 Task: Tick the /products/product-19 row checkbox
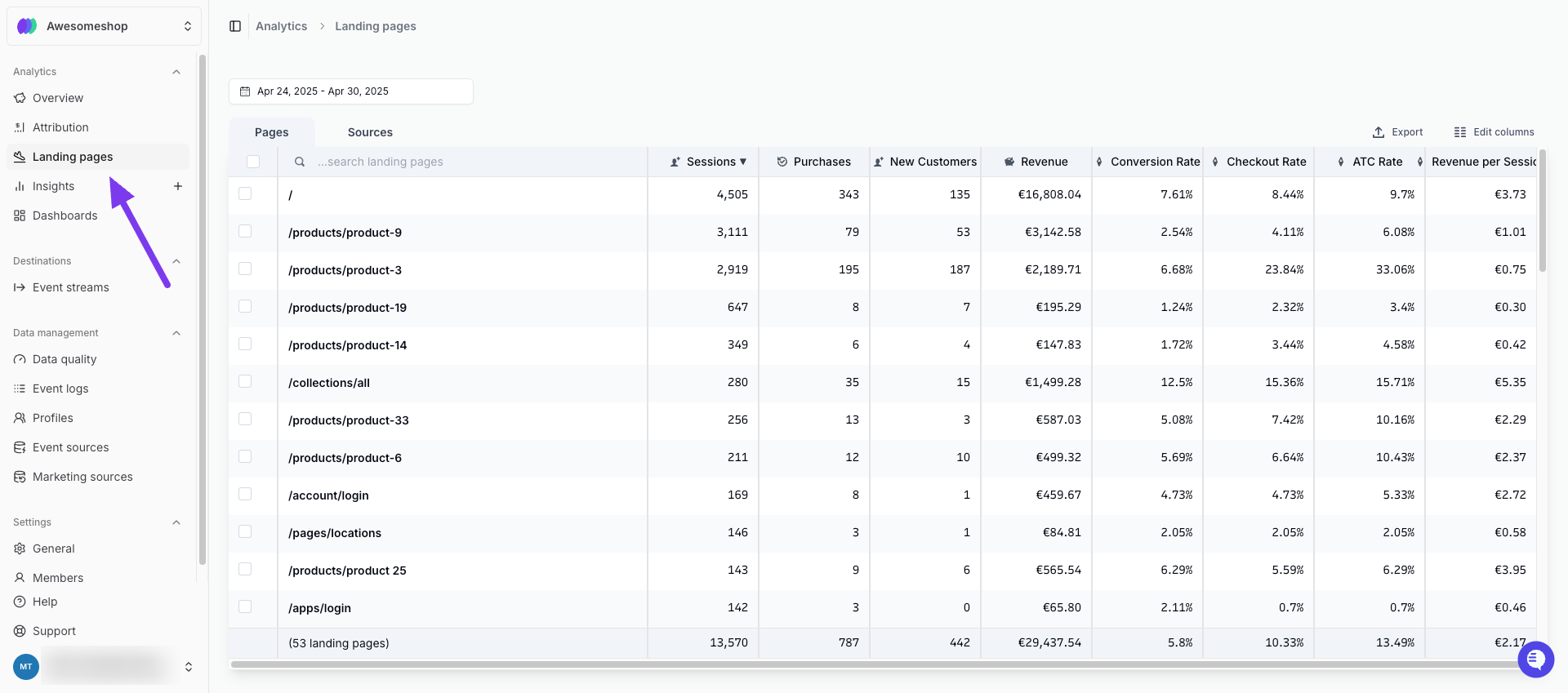click(x=245, y=306)
